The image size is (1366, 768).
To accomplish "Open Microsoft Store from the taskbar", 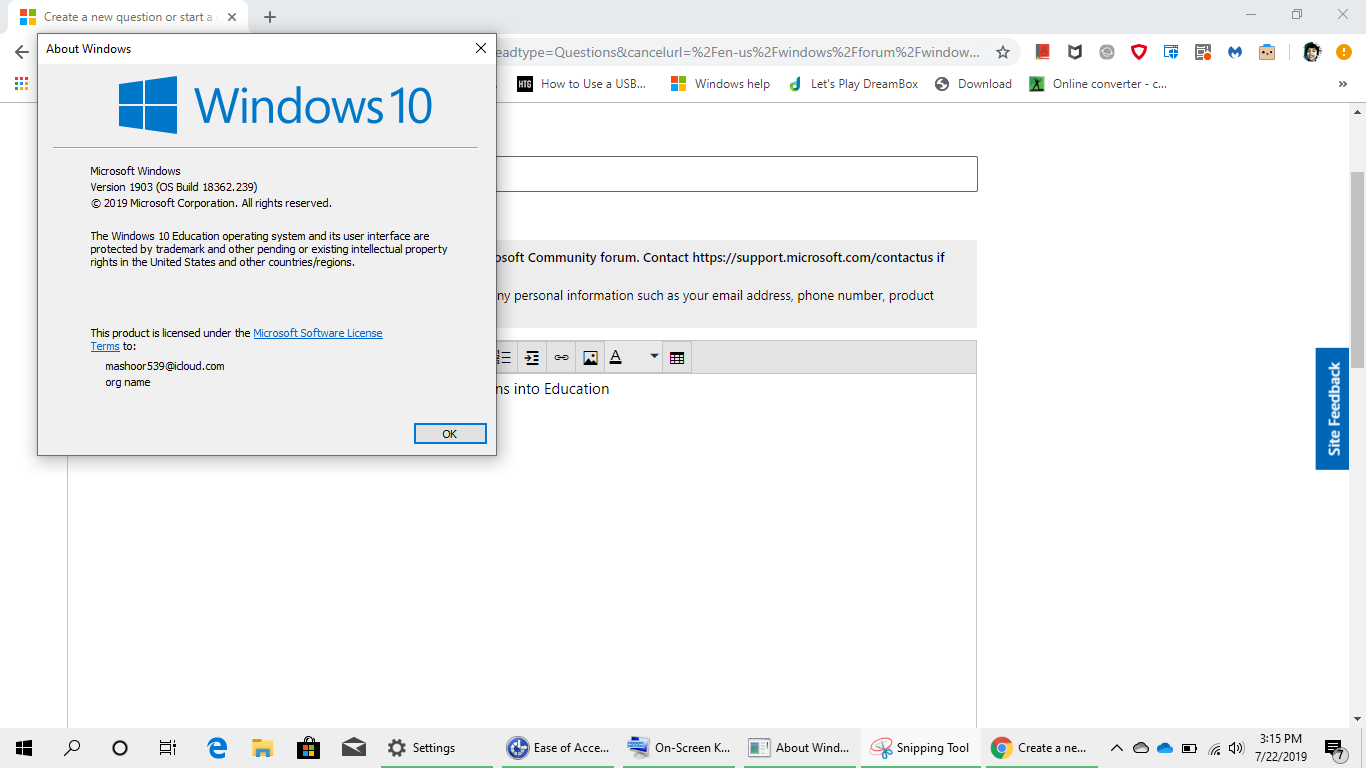I will [x=308, y=748].
